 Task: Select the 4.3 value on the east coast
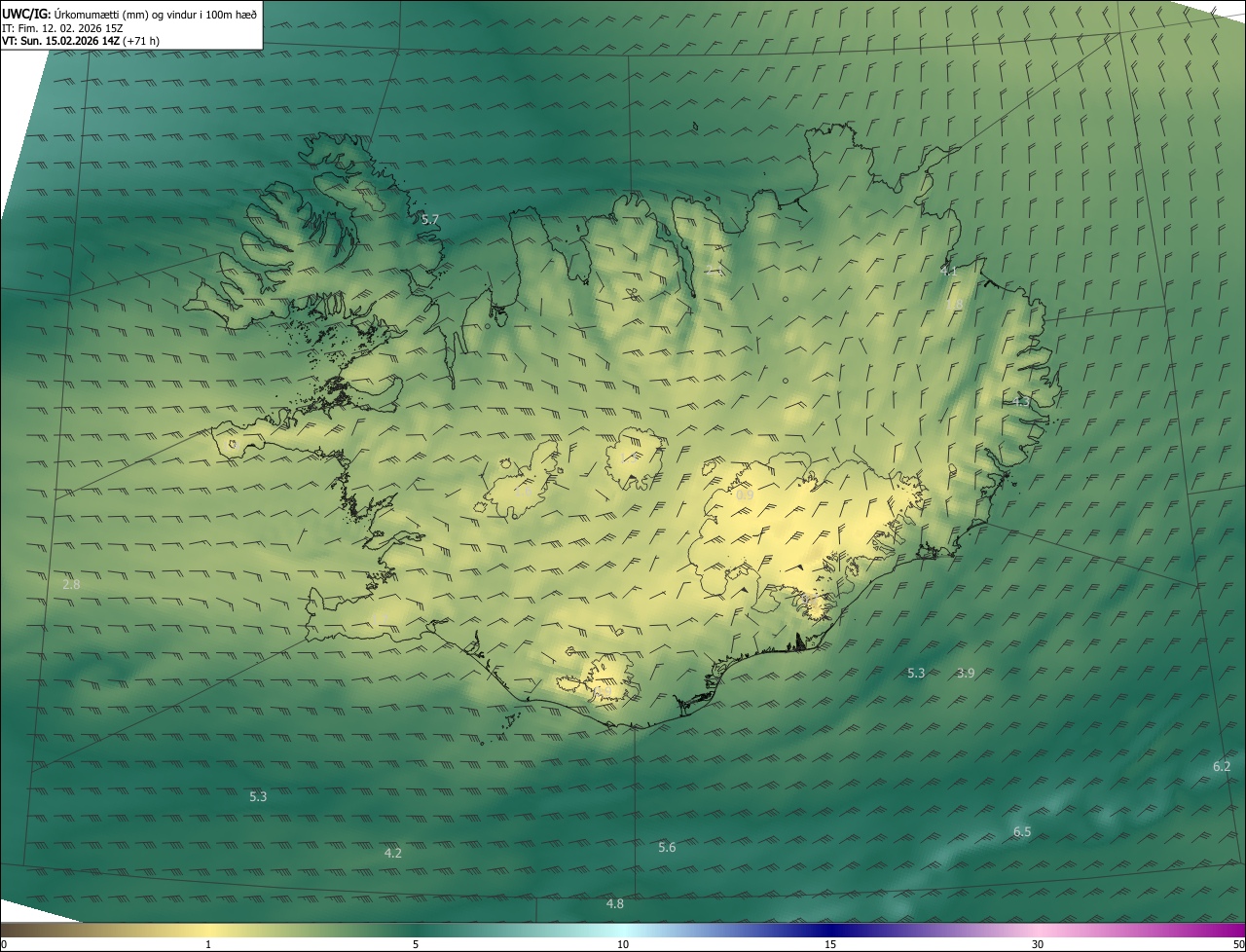1020,401
